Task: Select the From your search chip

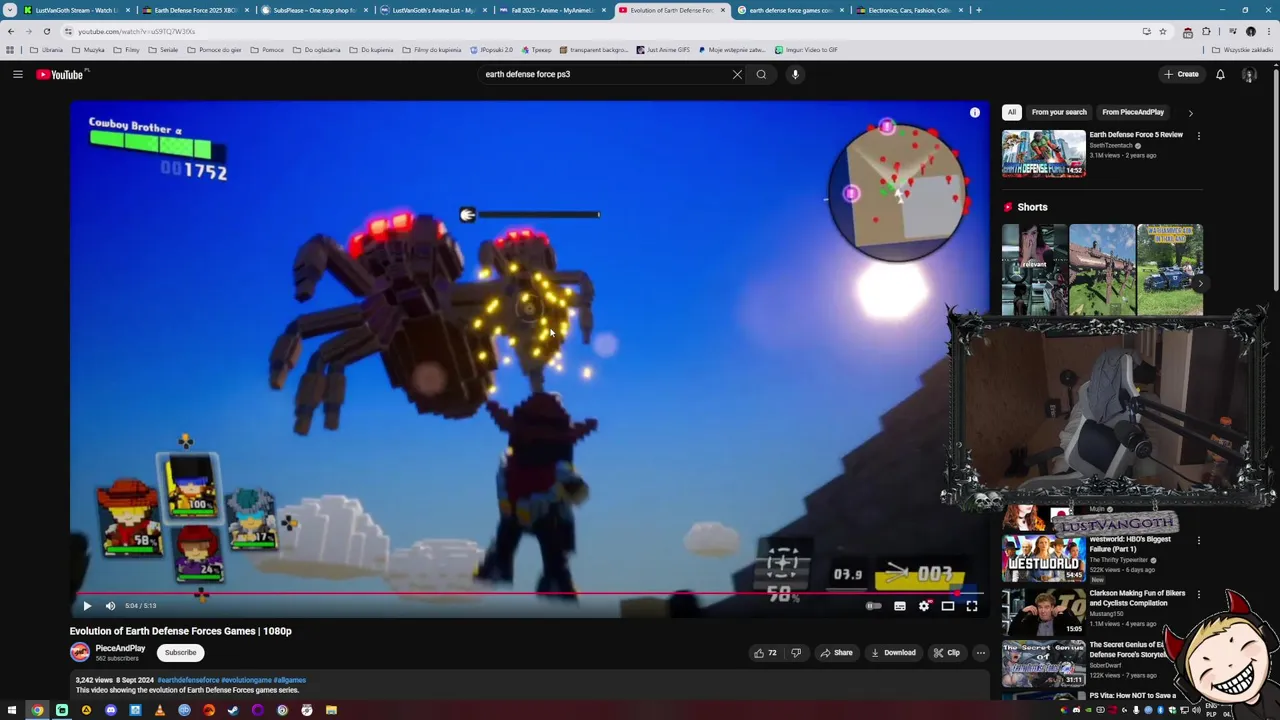Action: click(1059, 112)
